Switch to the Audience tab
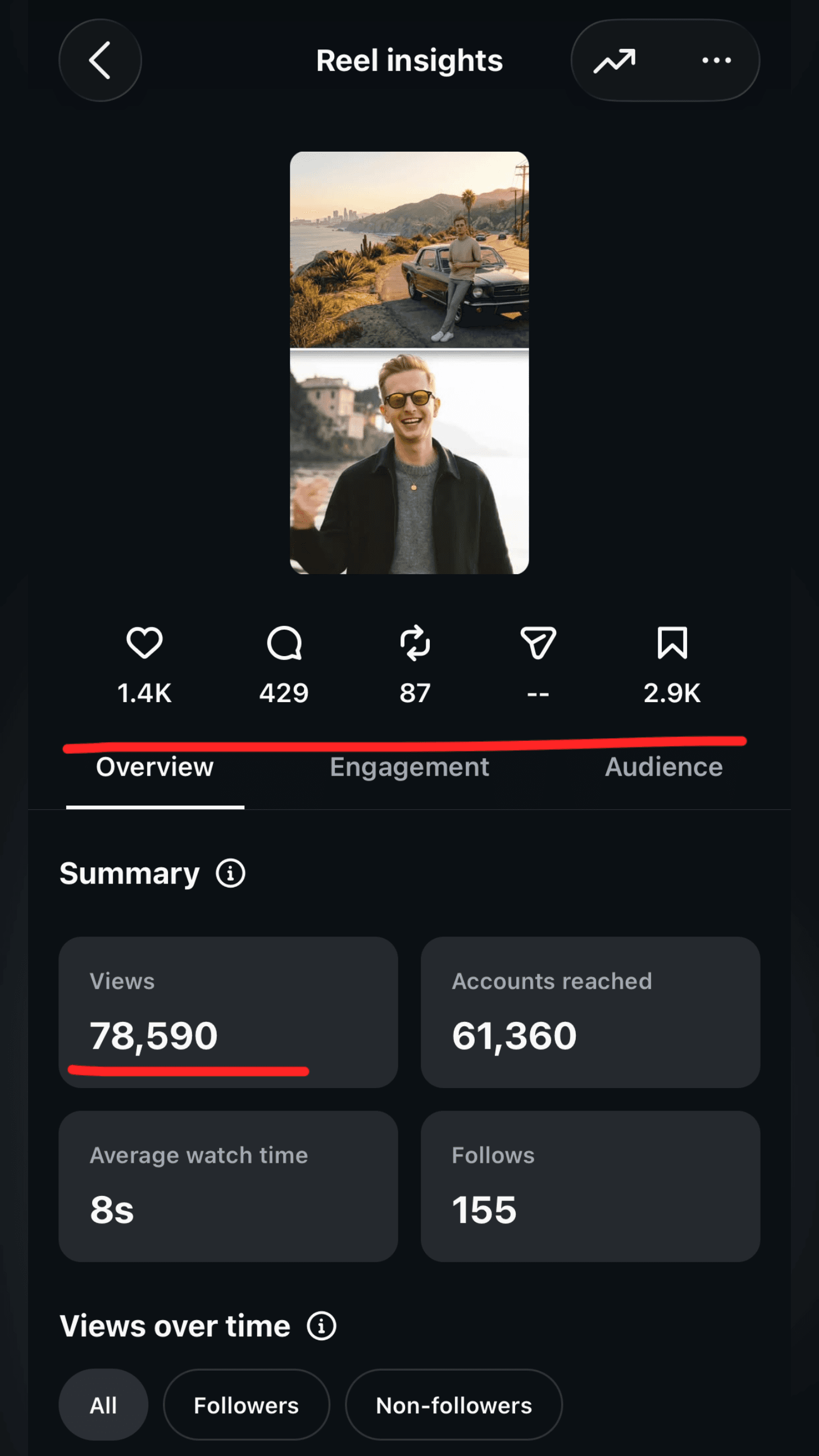Image resolution: width=819 pixels, height=1456 pixels. click(663, 767)
